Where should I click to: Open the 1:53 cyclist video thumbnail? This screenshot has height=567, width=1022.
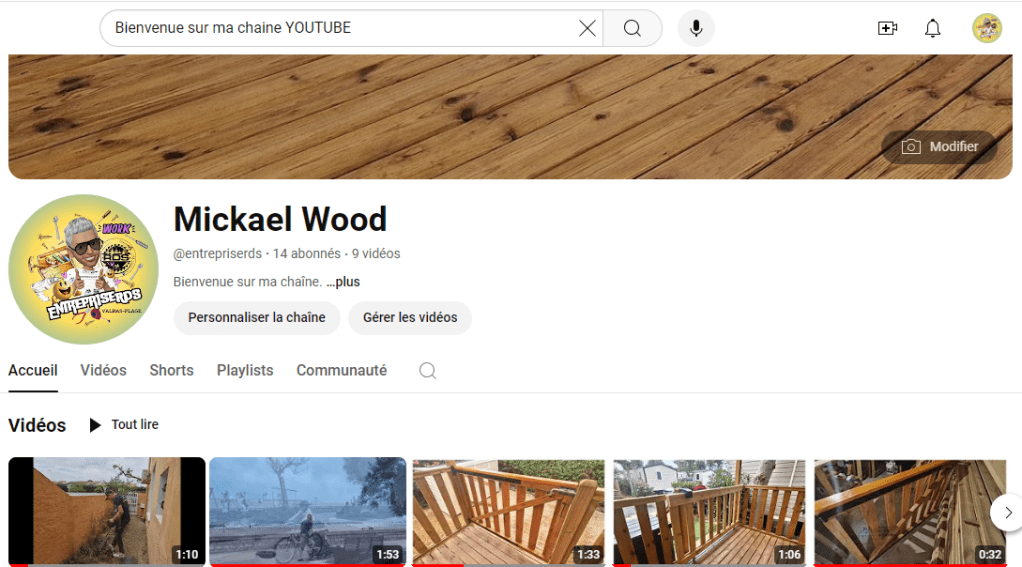[307, 510]
